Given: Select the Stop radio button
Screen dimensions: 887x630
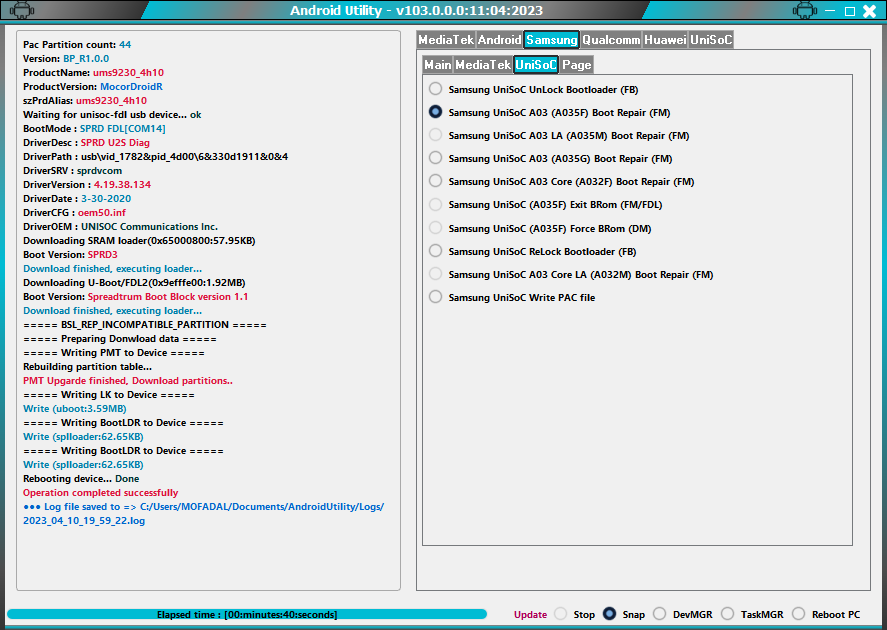Looking at the screenshot, I should (x=561, y=614).
